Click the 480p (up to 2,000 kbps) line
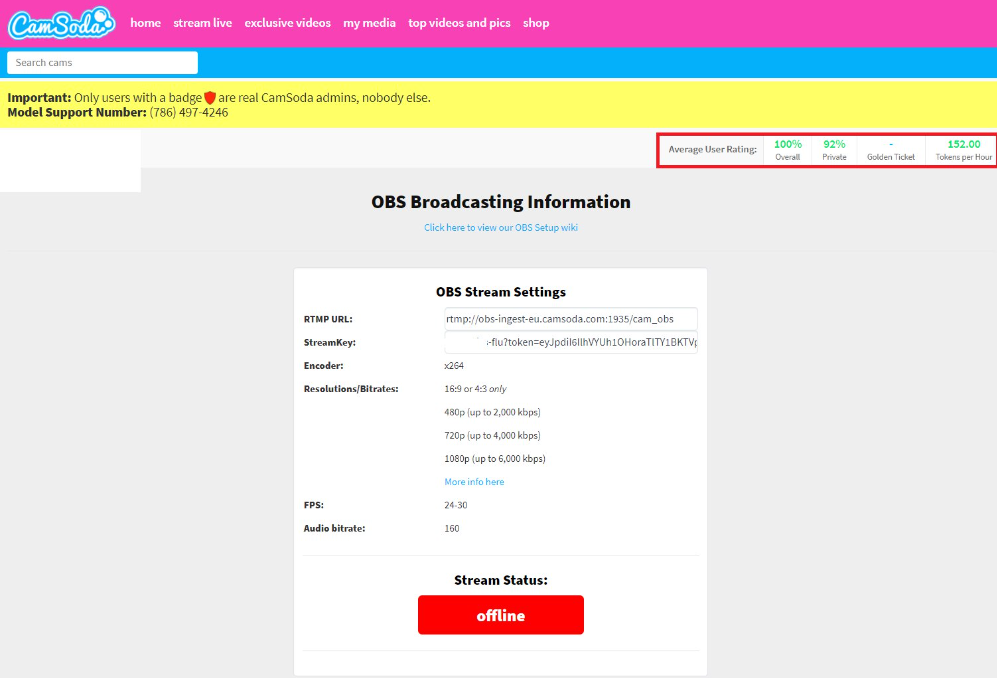 tap(492, 412)
